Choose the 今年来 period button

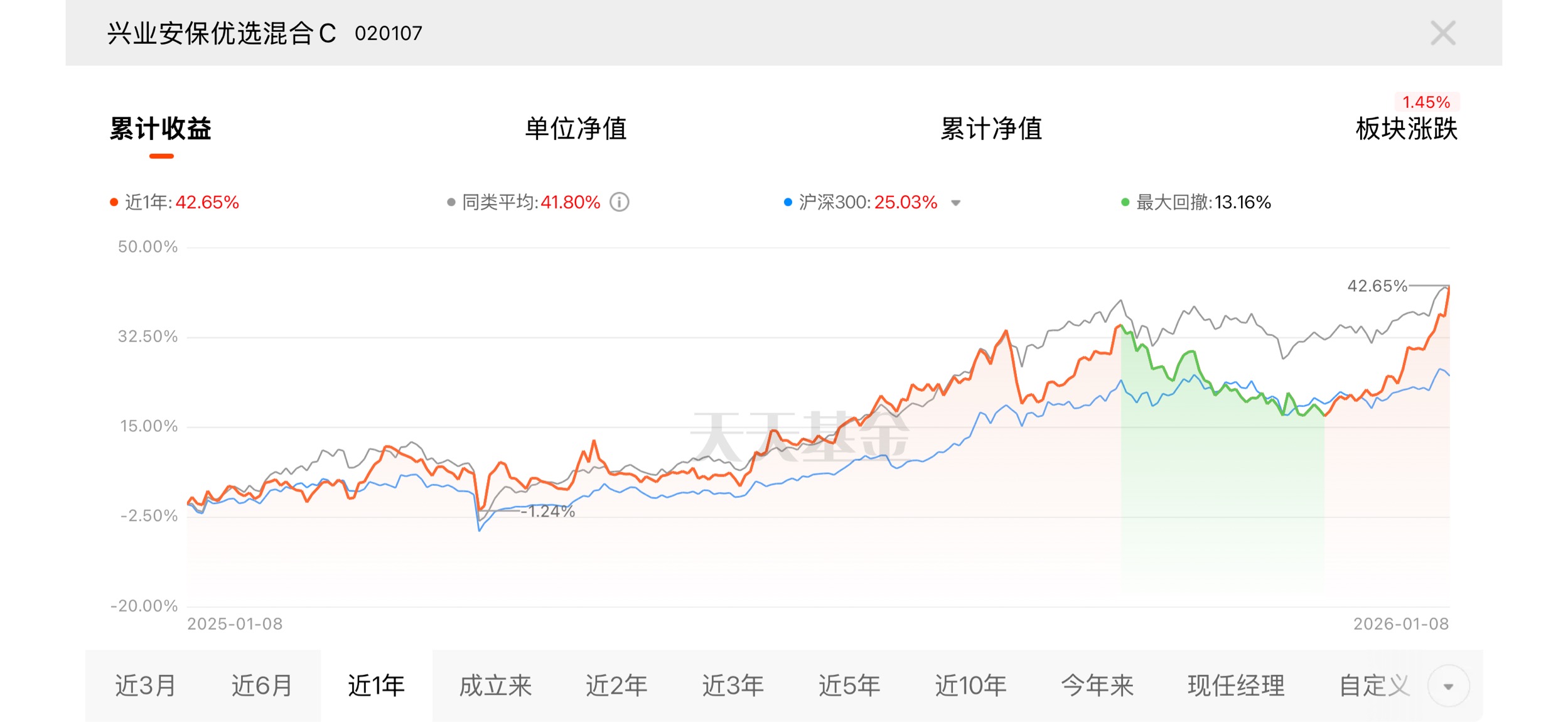(1097, 686)
